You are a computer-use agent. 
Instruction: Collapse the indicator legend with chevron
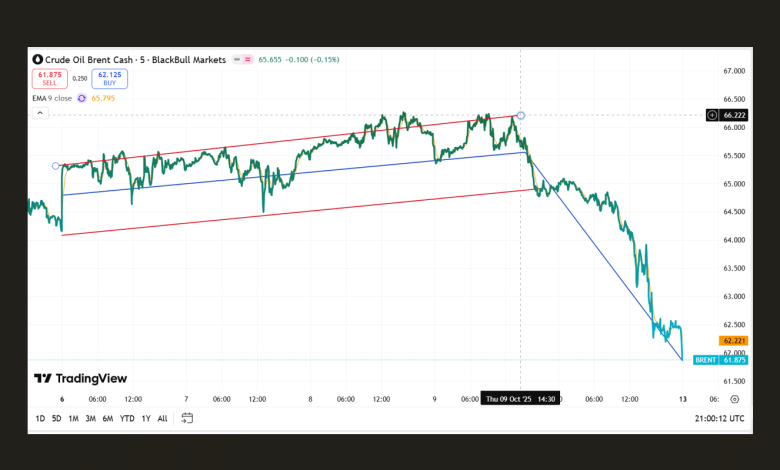pos(40,114)
